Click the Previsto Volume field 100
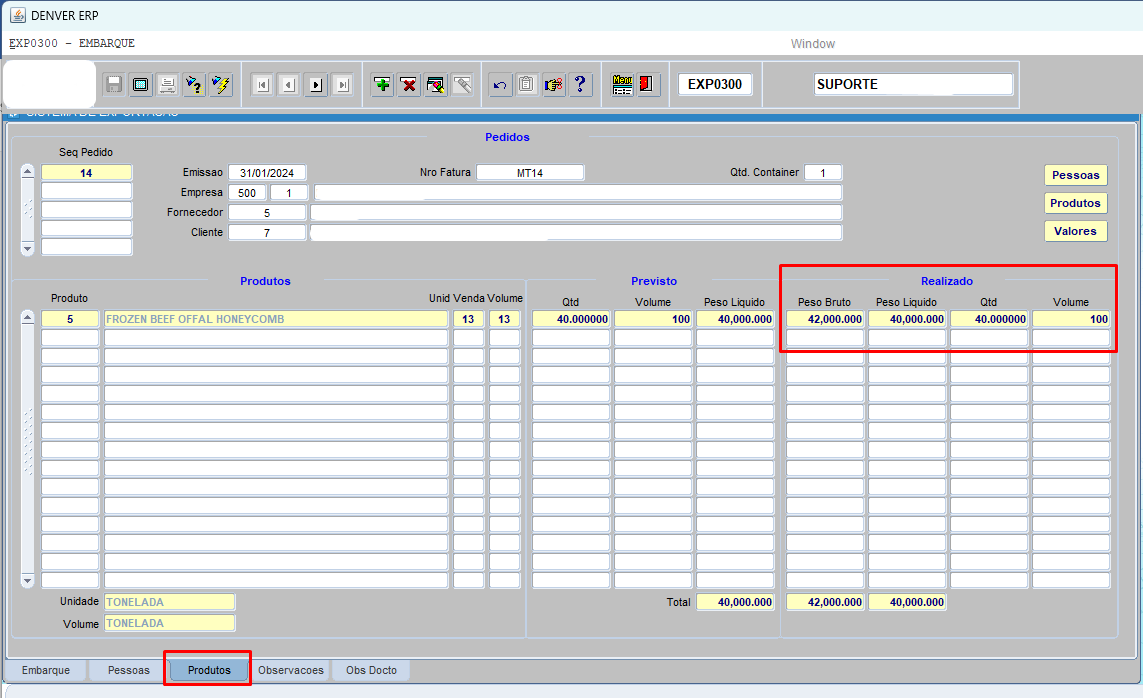This screenshot has width=1143, height=698. click(x=653, y=319)
